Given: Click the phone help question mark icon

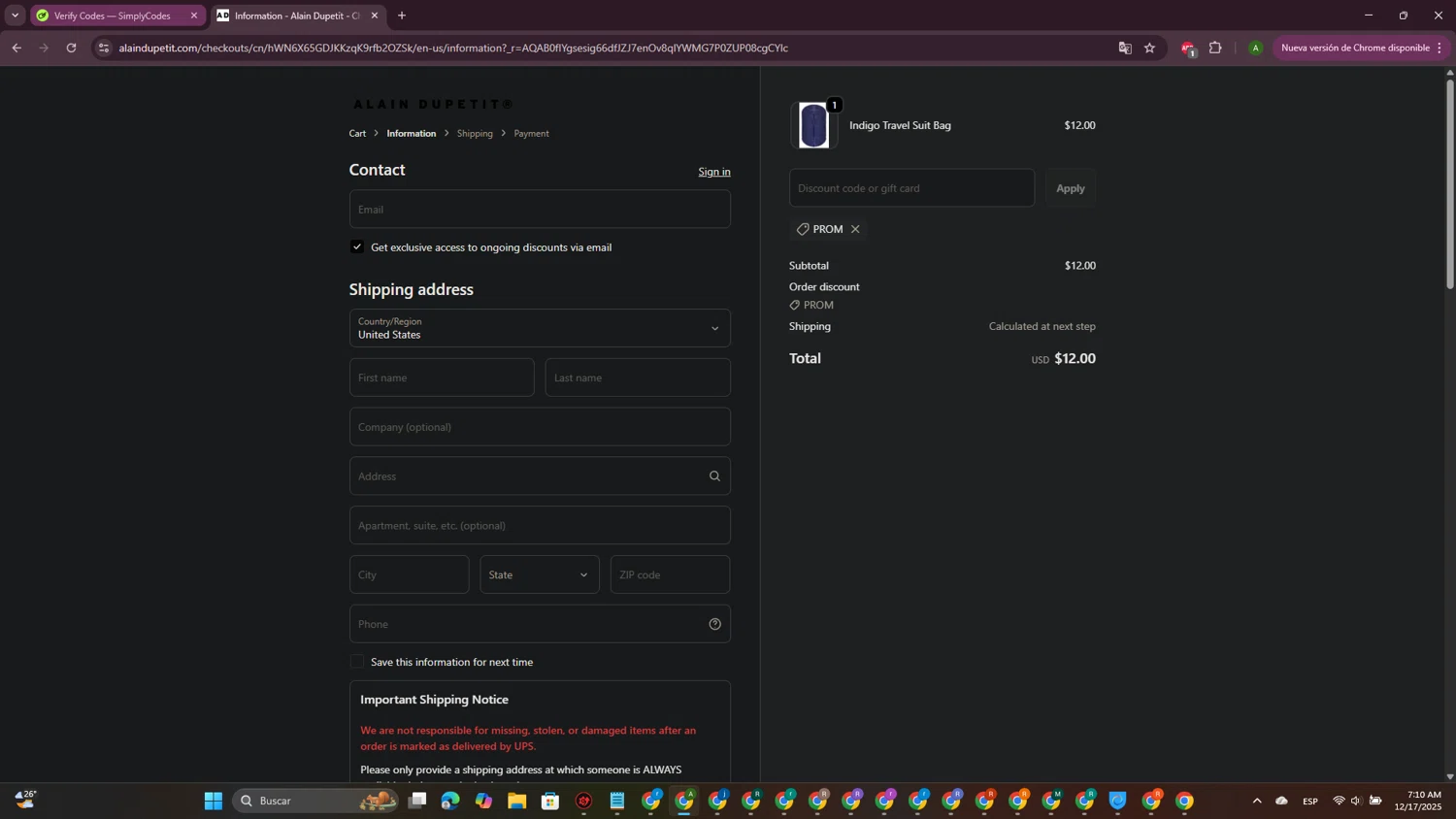Looking at the screenshot, I should click(x=714, y=624).
